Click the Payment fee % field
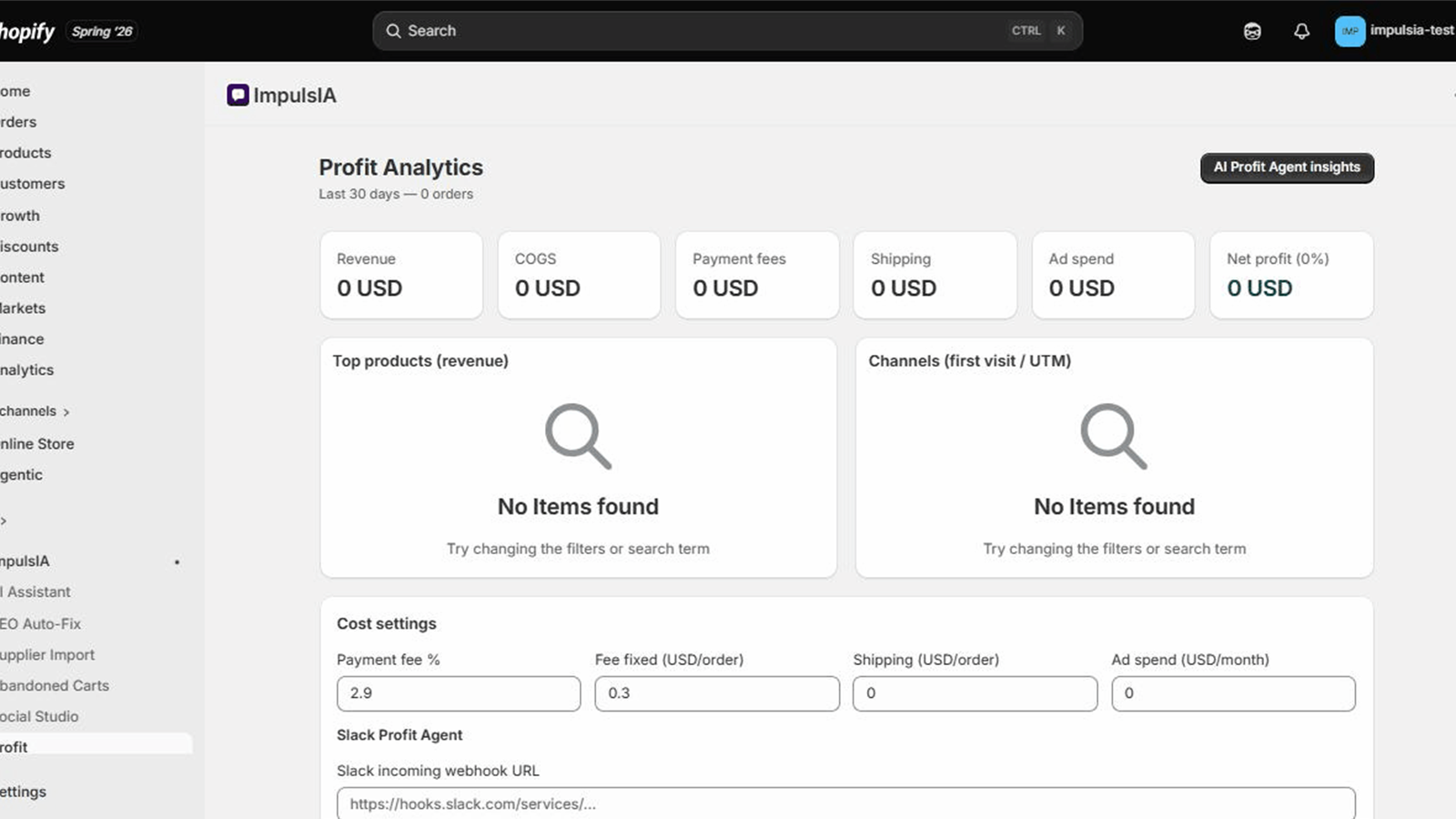Viewport: 1456px width, 819px height. (459, 693)
